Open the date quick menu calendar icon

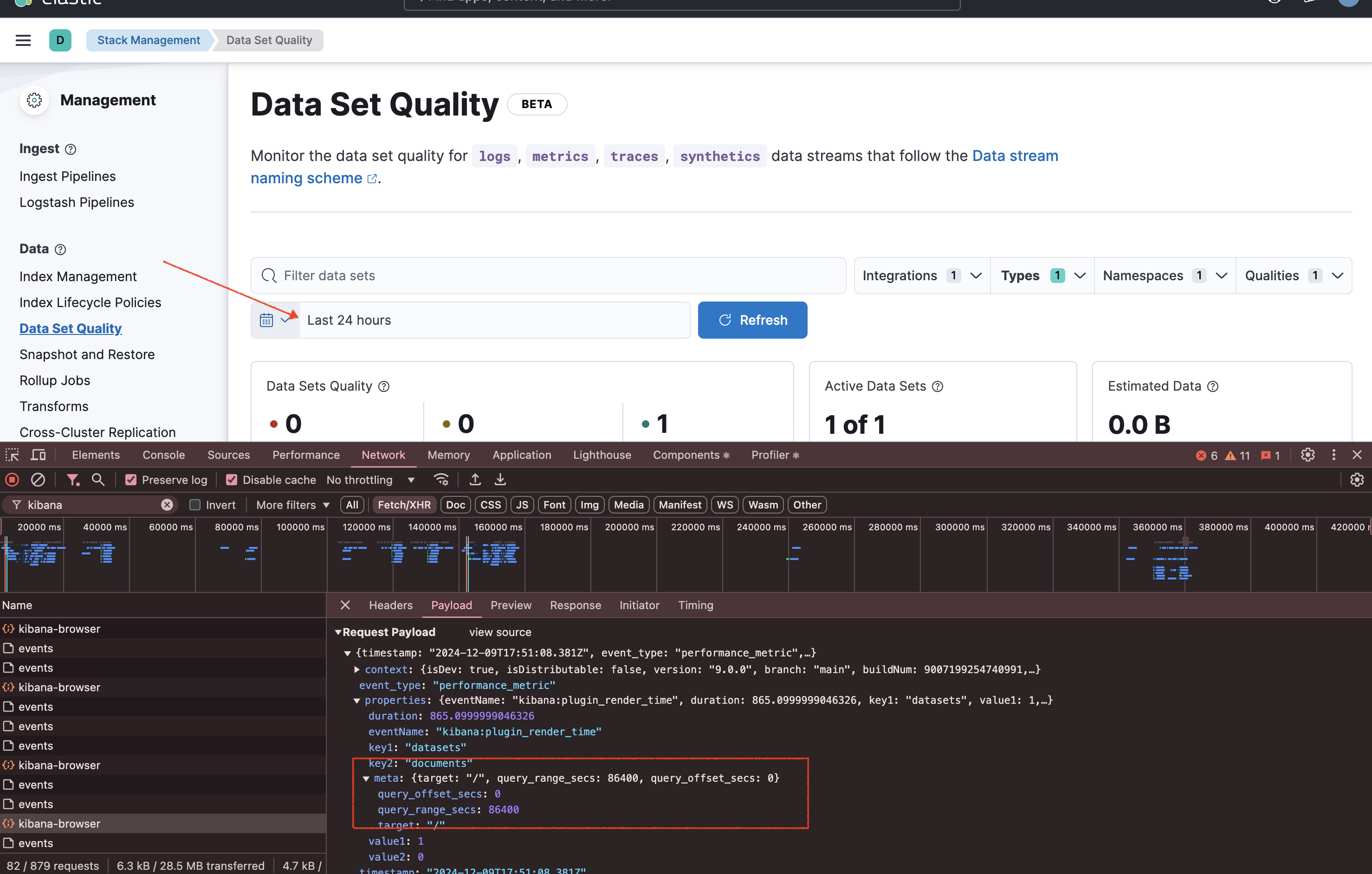(x=275, y=320)
